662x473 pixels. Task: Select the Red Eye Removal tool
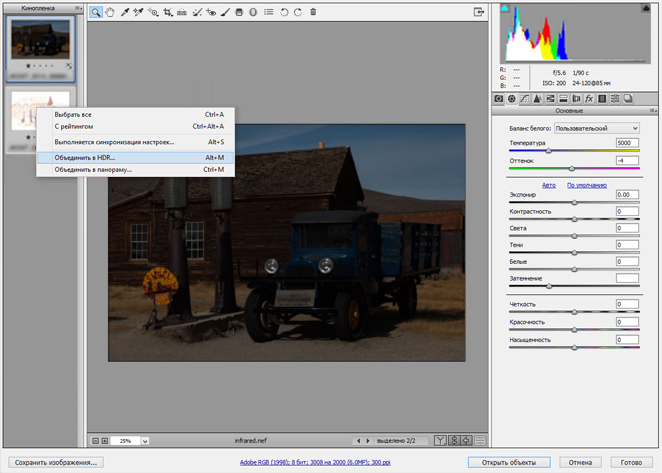211,12
